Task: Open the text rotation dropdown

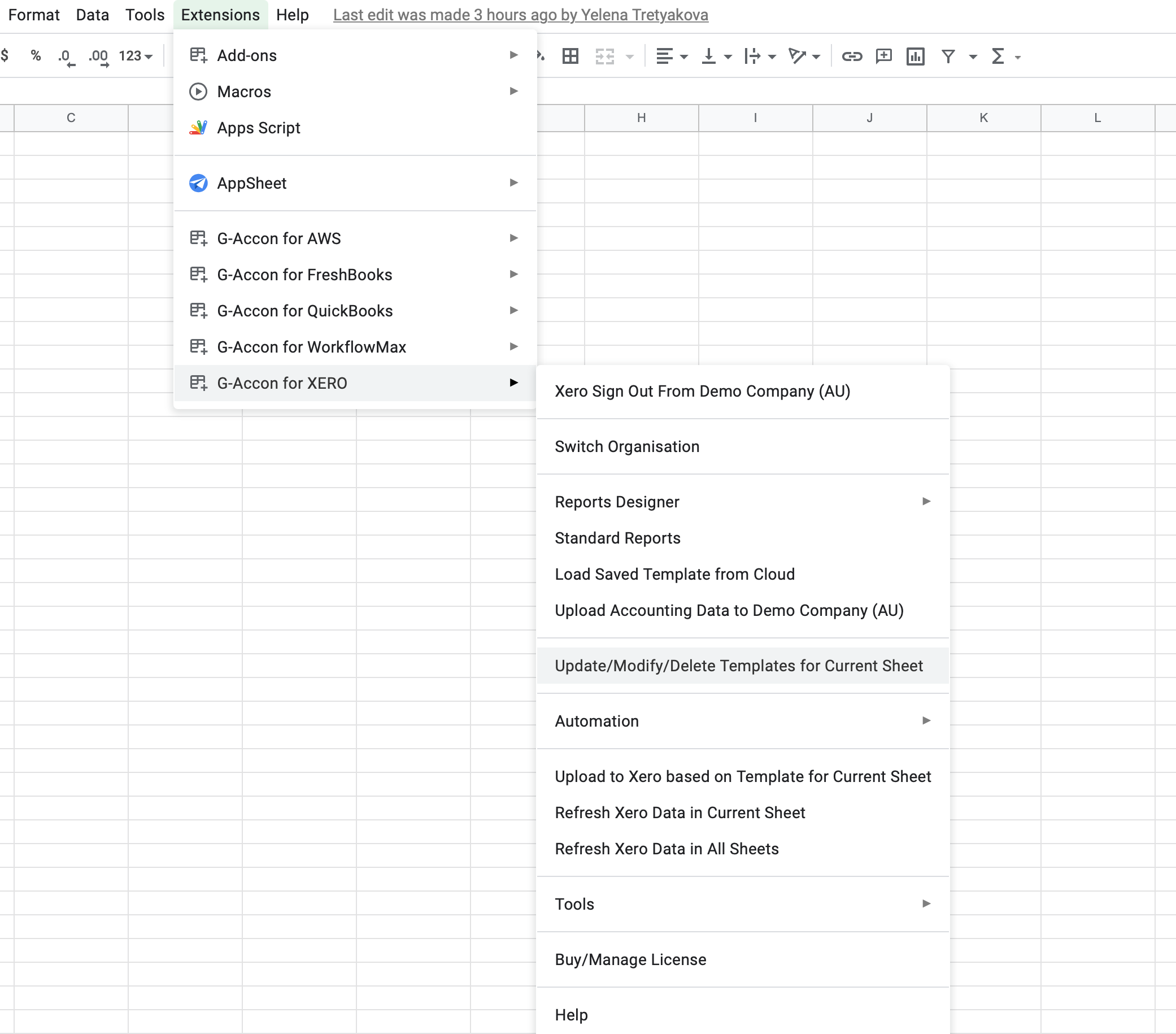Action: pos(804,57)
